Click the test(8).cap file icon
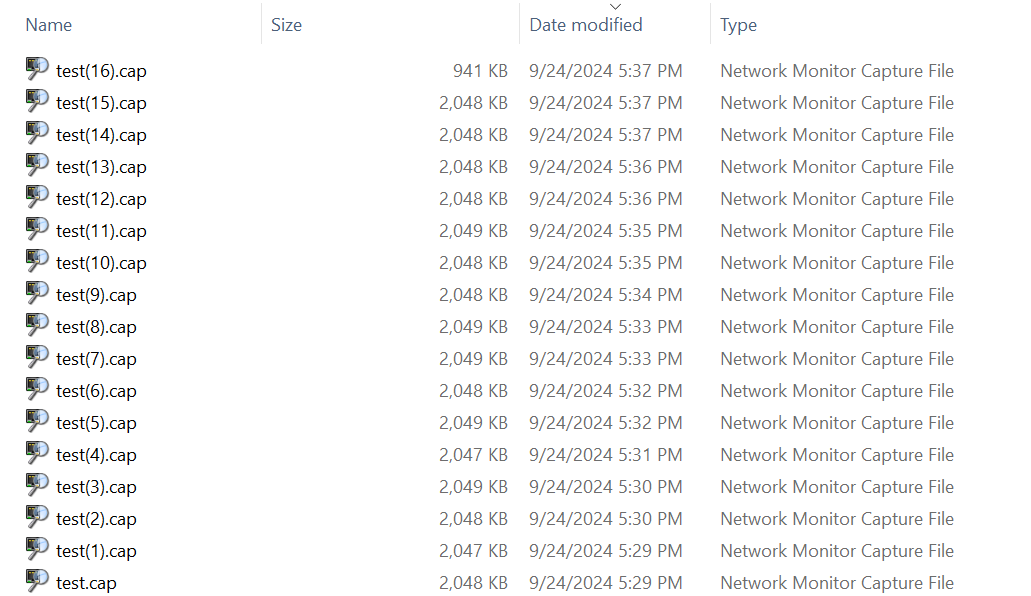The image size is (1031, 596). coord(37,325)
